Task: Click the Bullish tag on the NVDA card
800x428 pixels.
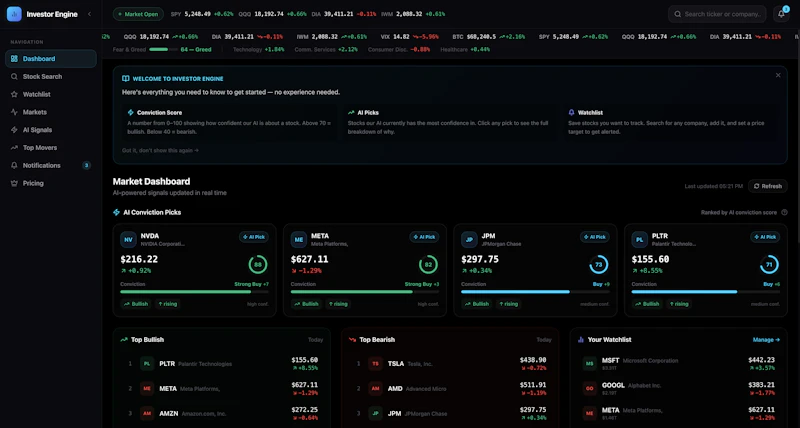Action: click(x=136, y=304)
